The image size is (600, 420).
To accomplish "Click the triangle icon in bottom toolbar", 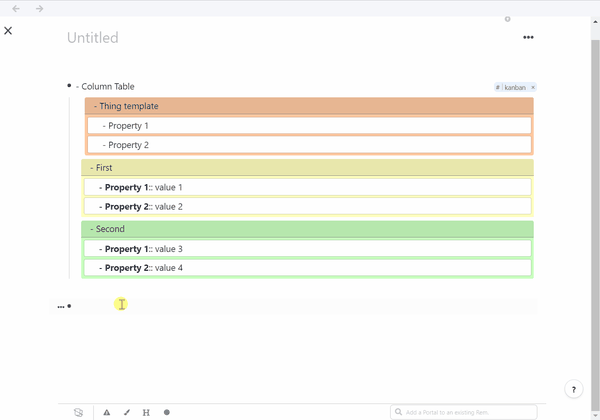I will point(107,412).
